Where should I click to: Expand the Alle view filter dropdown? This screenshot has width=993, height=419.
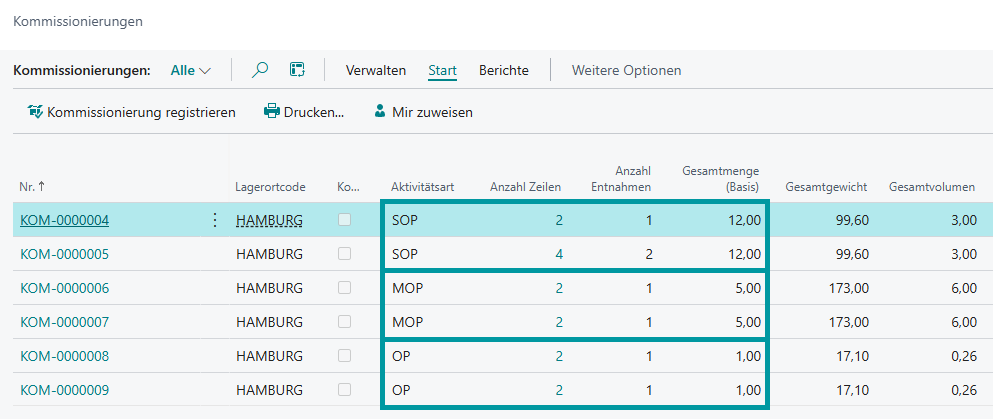pyautogui.click(x=191, y=70)
